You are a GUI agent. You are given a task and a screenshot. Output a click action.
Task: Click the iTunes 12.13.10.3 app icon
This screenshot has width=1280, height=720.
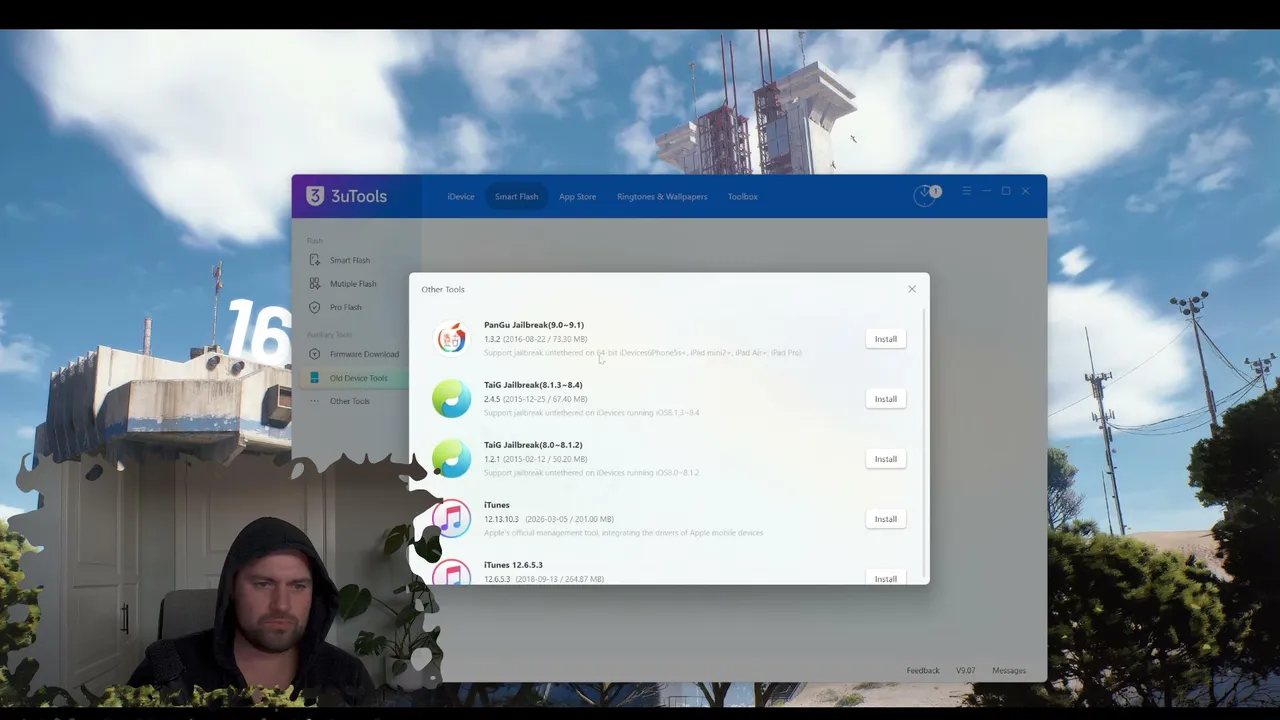tap(451, 518)
